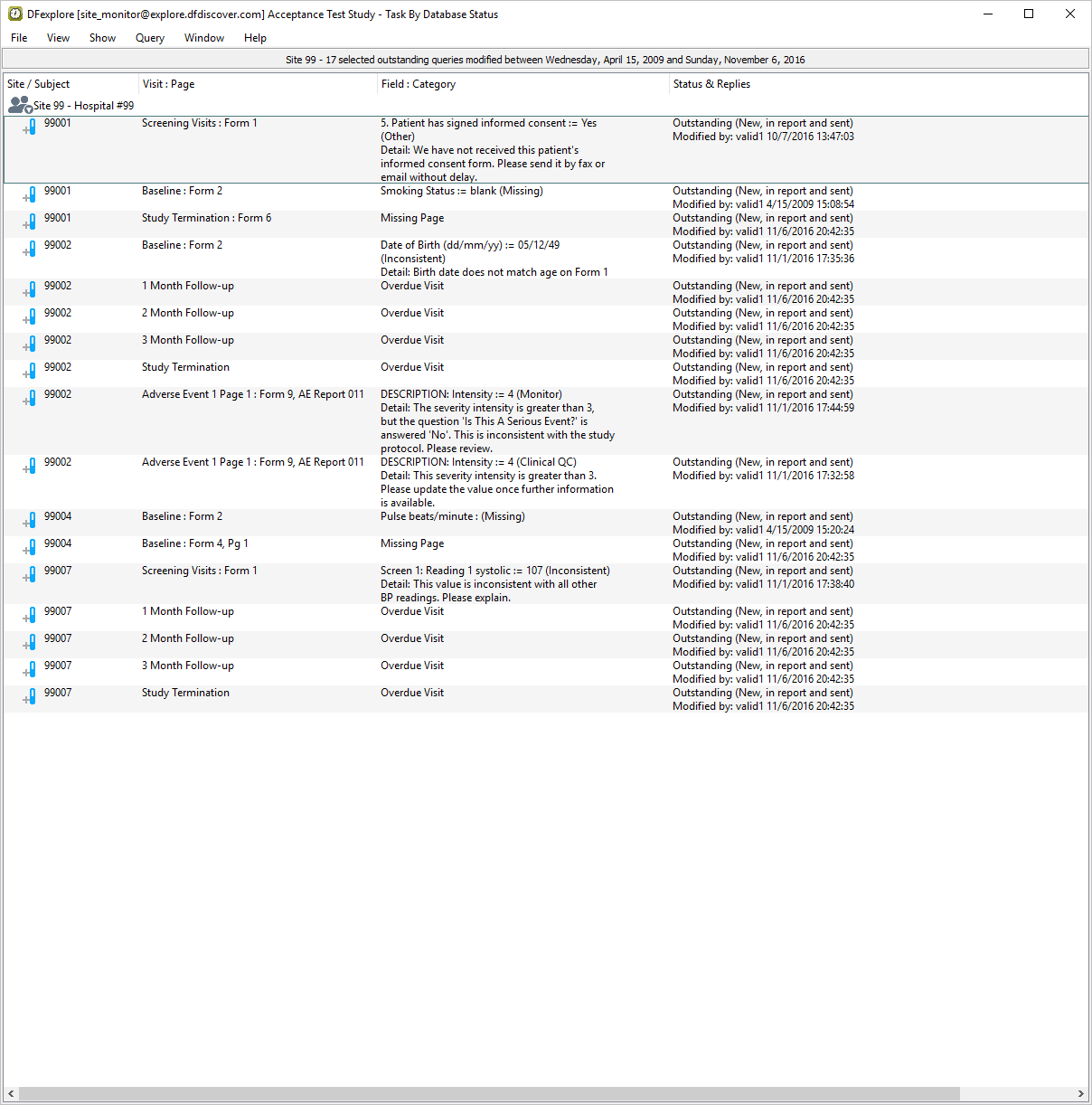Open the Window menu
Image resolution: width=1092 pixels, height=1105 pixels.
click(x=204, y=38)
